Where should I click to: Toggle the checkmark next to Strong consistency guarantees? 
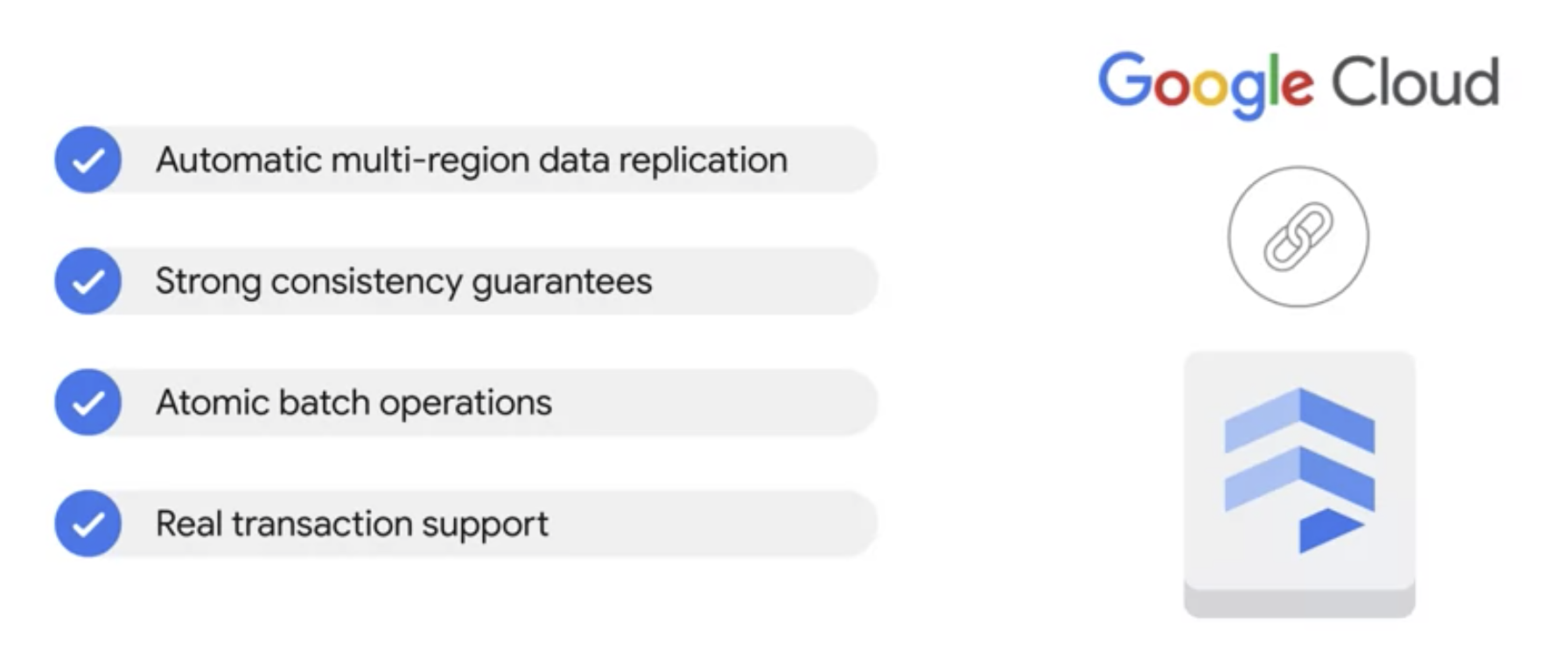coord(87,281)
